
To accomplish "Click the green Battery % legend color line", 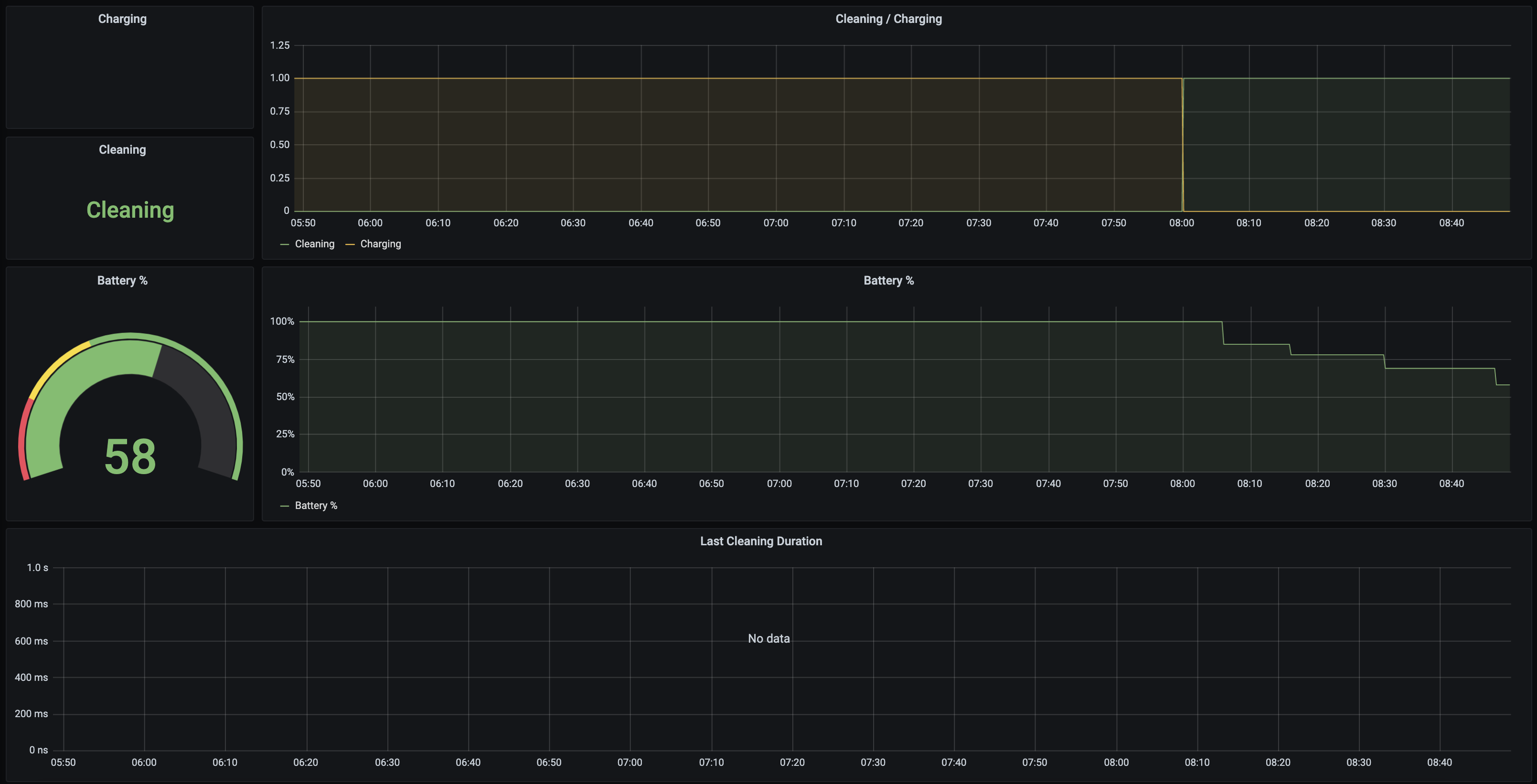I will click(285, 507).
